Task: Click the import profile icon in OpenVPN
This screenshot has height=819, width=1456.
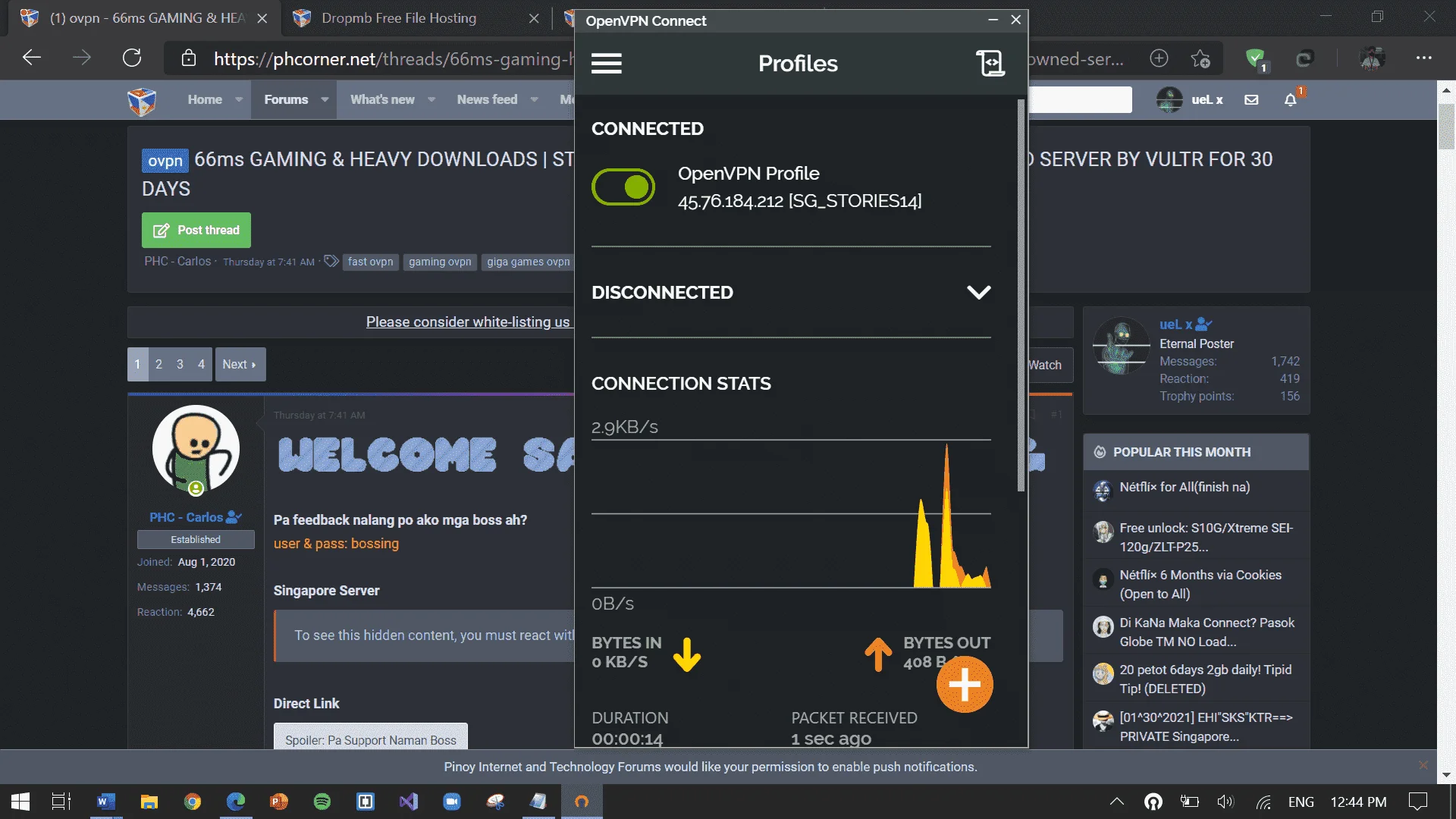Action: tap(990, 63)
